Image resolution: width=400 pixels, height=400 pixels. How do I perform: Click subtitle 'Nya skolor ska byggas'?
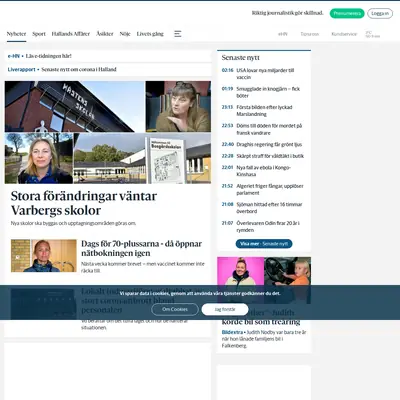click(x=73, y=223)
